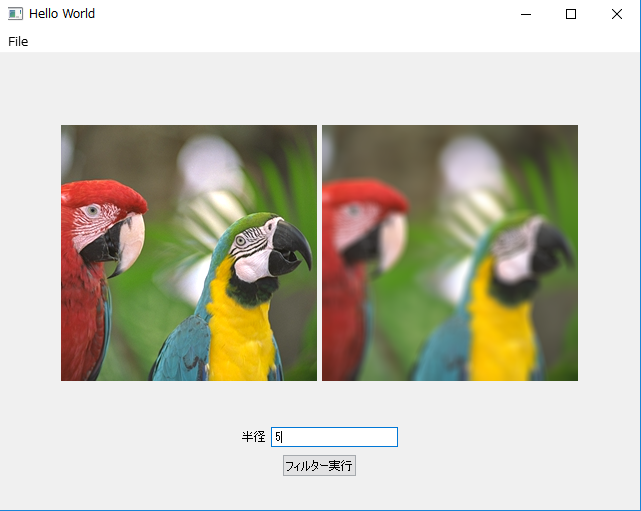Click the Hello World window app icon
The height and width of the screenshot is (511, 641).
coord(16,13)
